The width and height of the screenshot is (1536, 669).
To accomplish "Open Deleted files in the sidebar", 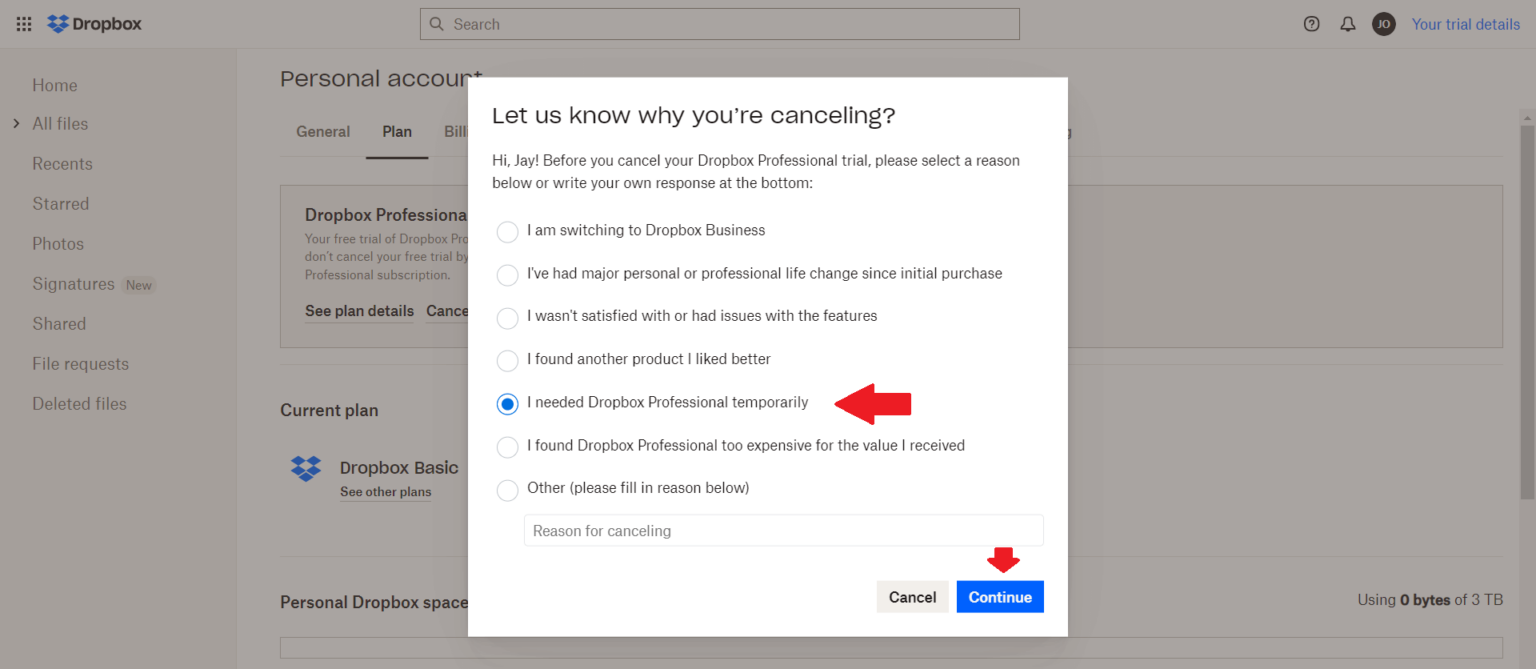I will coord(79,403).
